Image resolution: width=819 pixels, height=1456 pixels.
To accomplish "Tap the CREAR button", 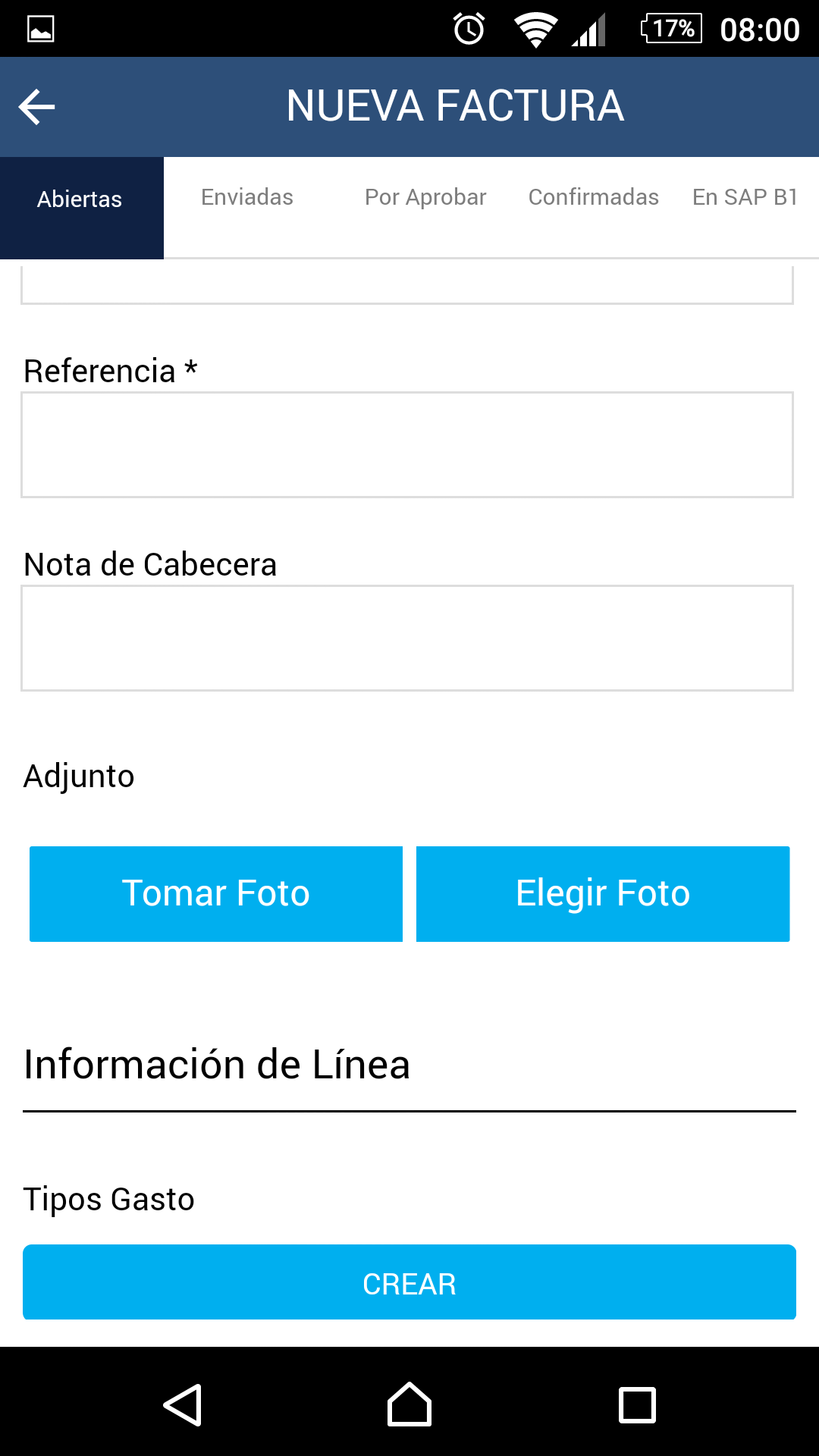I will [409, 1283].
